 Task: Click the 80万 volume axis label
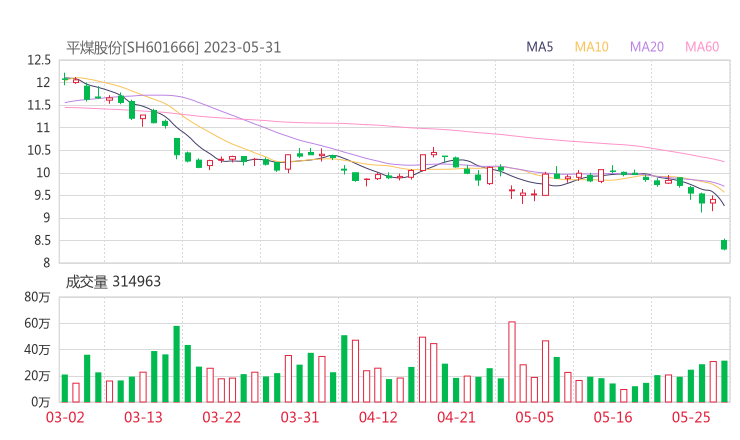(x=37, y=297)
